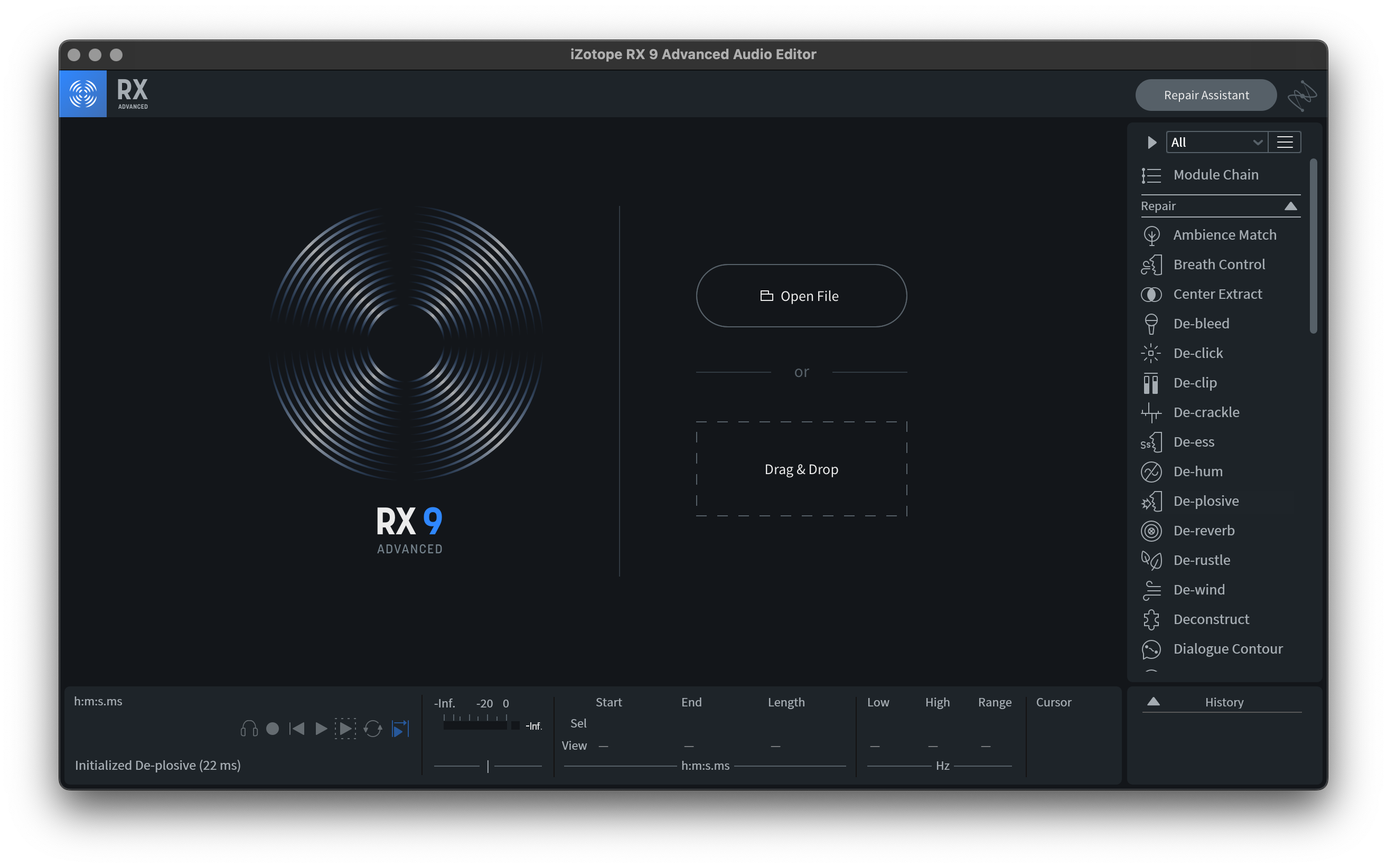The height and width of the screenshot is (868, 1387).
Task: Open the De-hum module
Action: click(1197, 471)
